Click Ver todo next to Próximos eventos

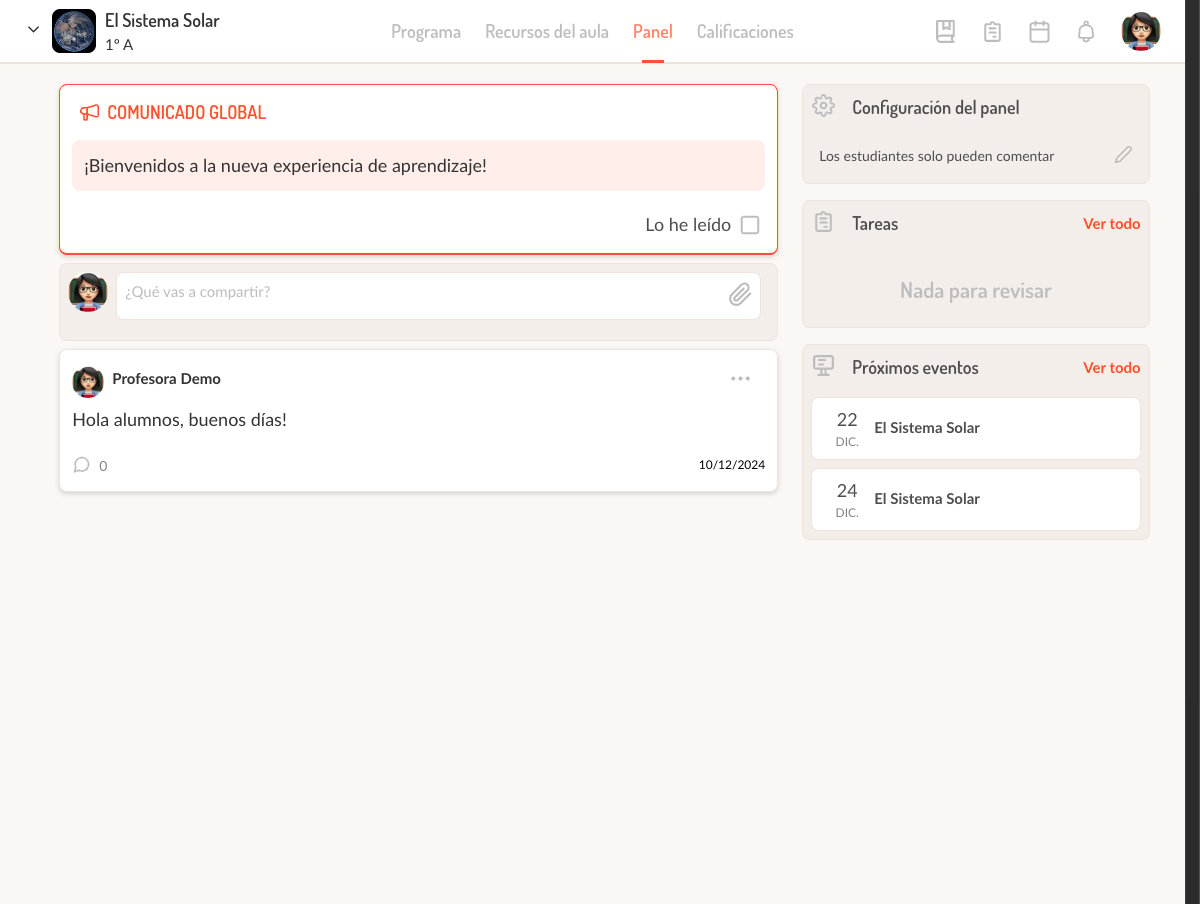click(x=1111, y=368)
